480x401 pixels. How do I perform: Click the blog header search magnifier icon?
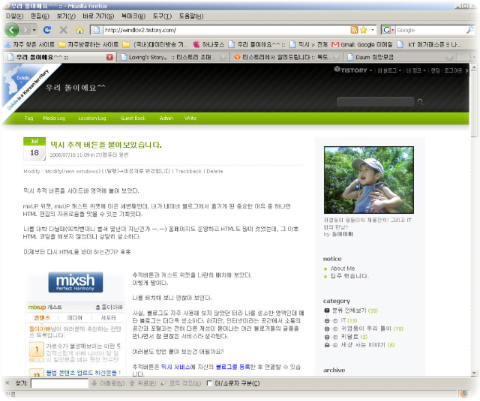click(420, 102)
